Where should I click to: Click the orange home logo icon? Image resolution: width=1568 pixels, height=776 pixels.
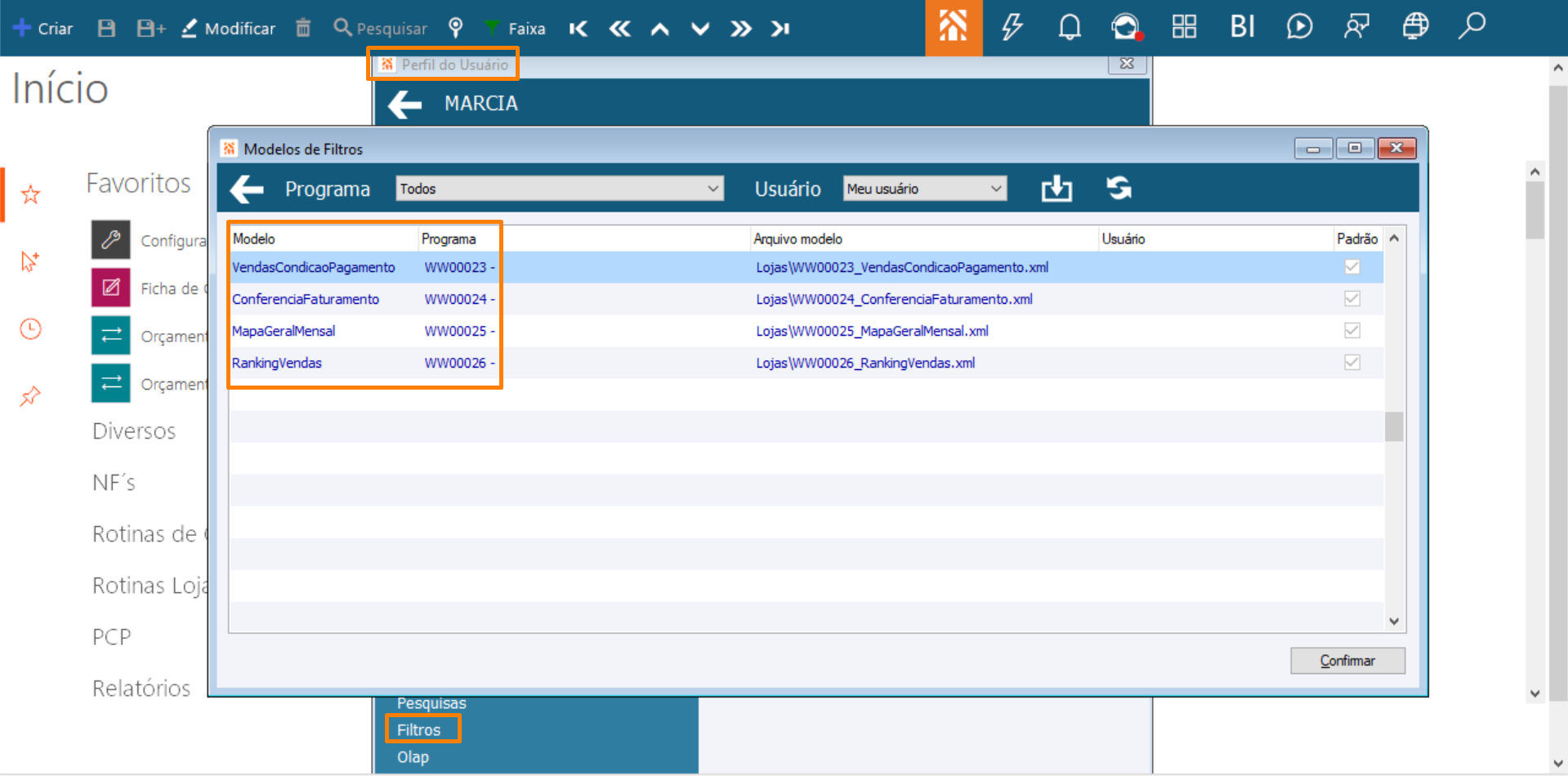click(954, 28)
